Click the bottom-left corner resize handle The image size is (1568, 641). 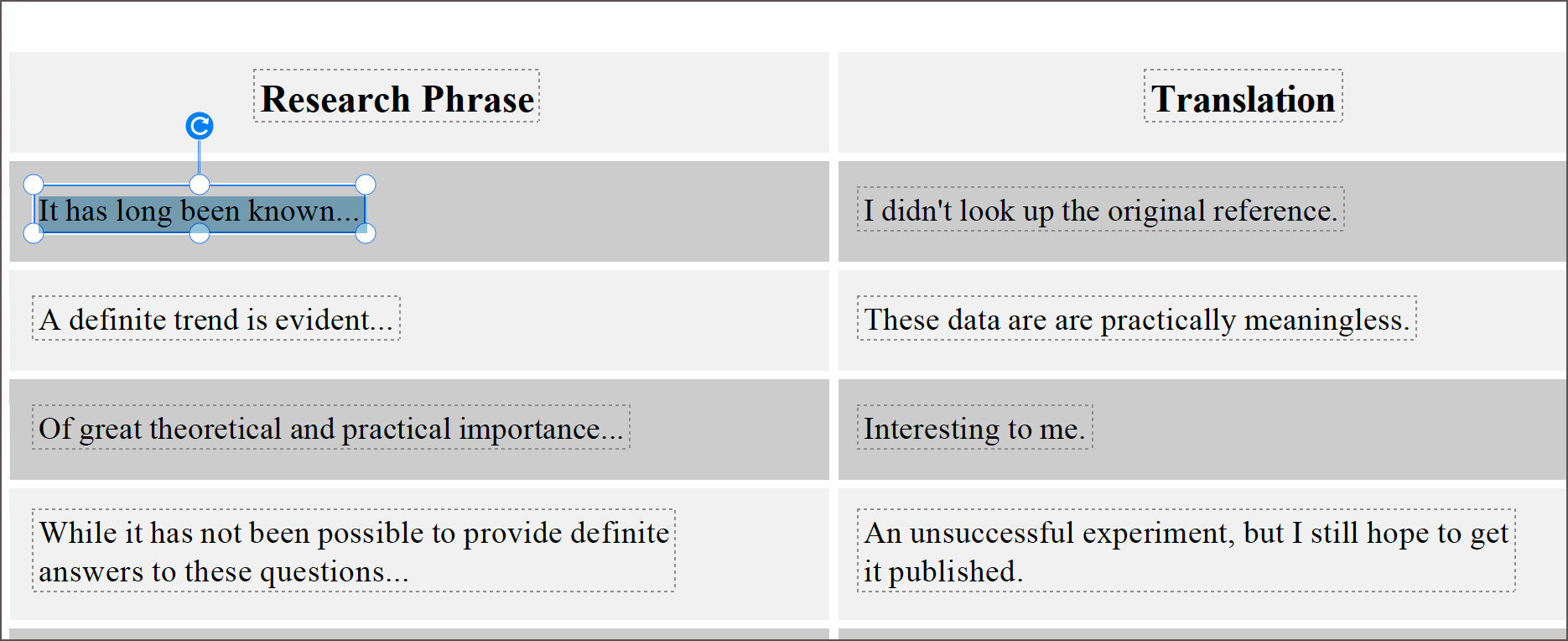(33, 232)
